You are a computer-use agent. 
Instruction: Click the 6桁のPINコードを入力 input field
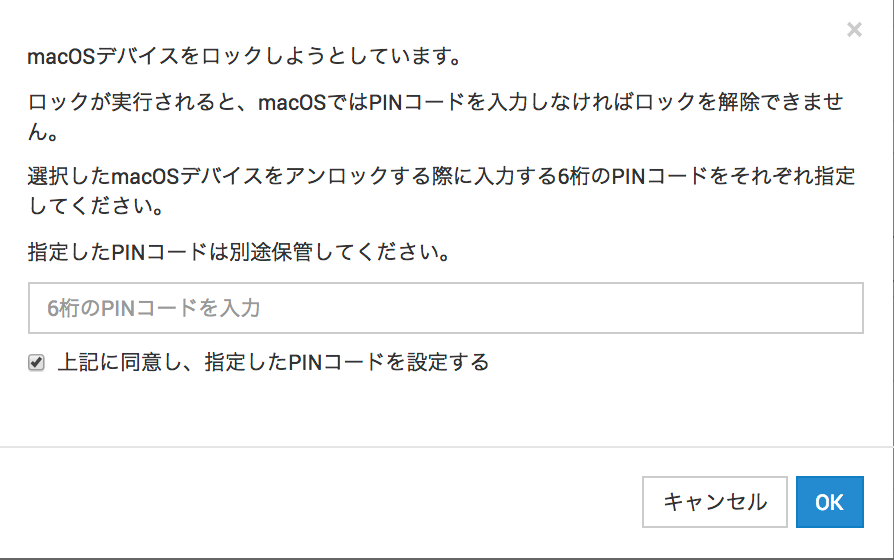(445, 308)
